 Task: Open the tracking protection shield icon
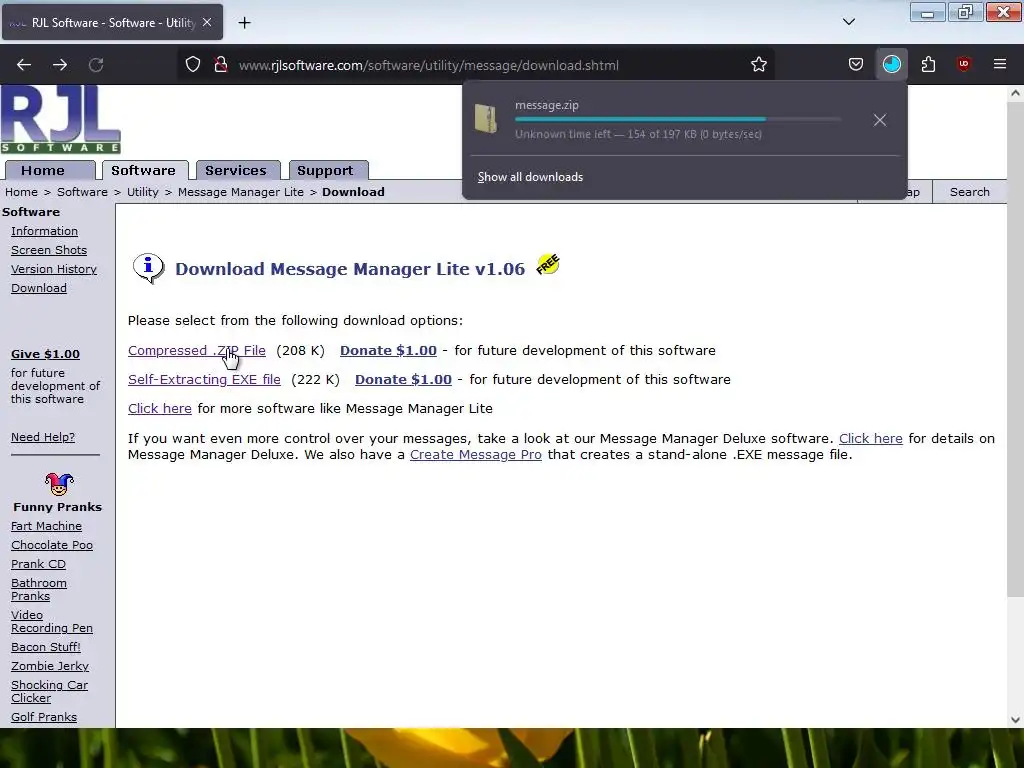click(193, 65)
